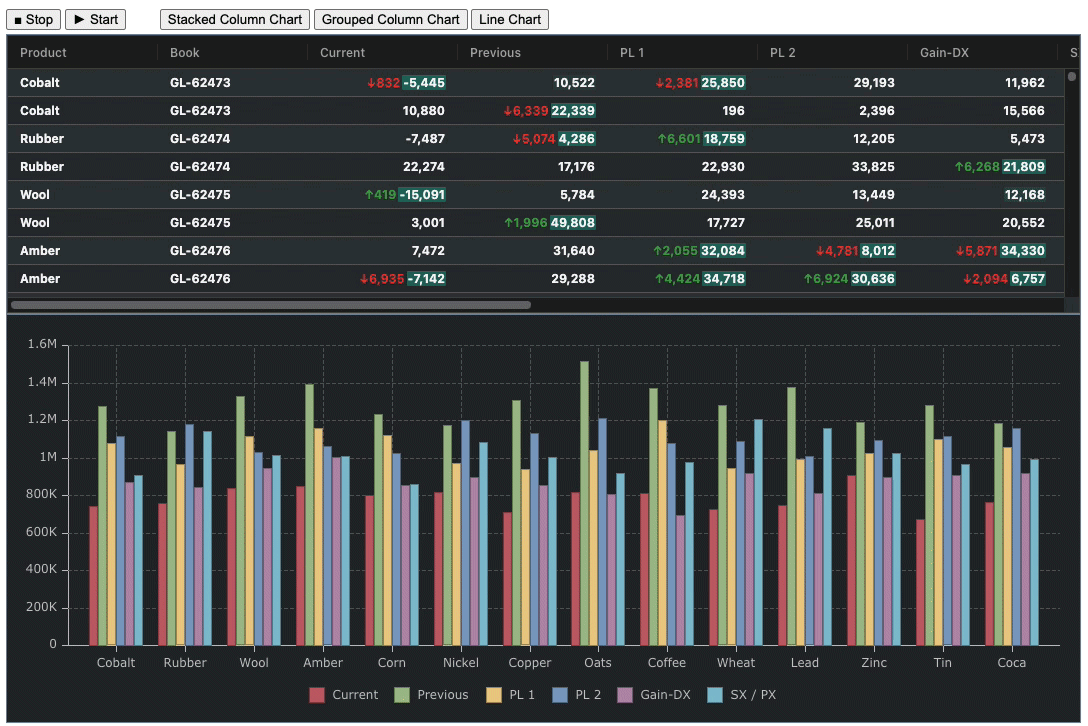
Task: Click the 22,339 Previous value cell
Action: coord(532,111)
